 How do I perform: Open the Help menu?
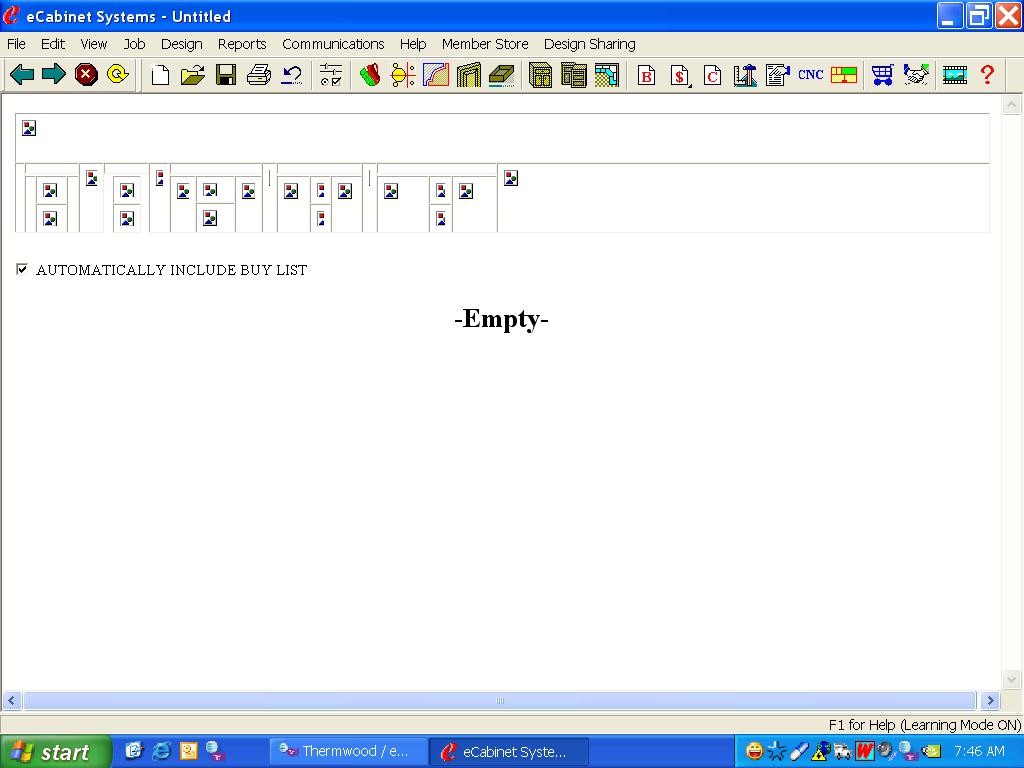point(413,44)
